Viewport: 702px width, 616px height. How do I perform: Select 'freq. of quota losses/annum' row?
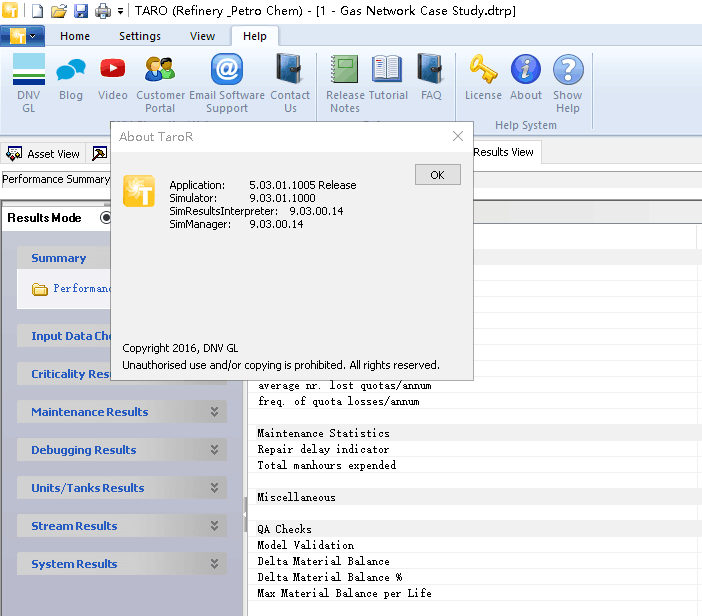pos(475,401)
